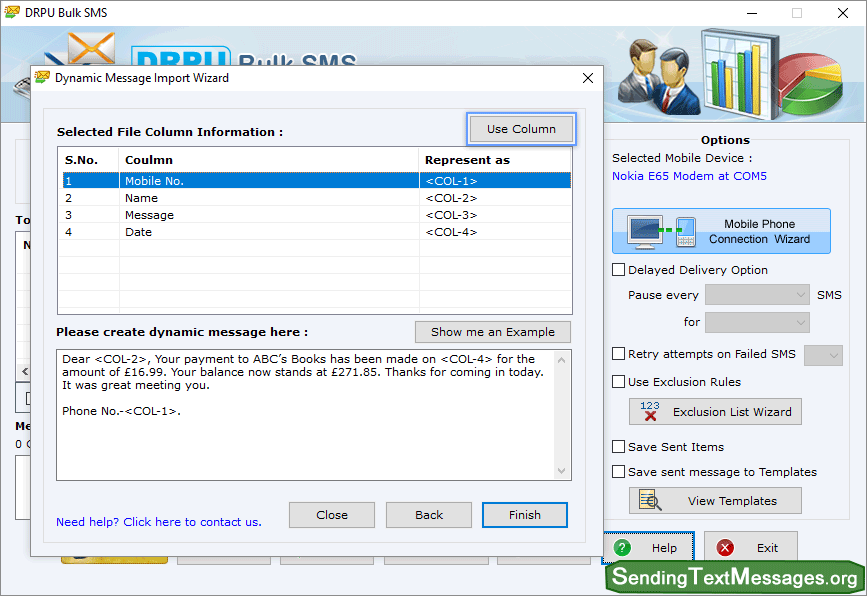Click the <COL-4> represent-as cell

451,232
